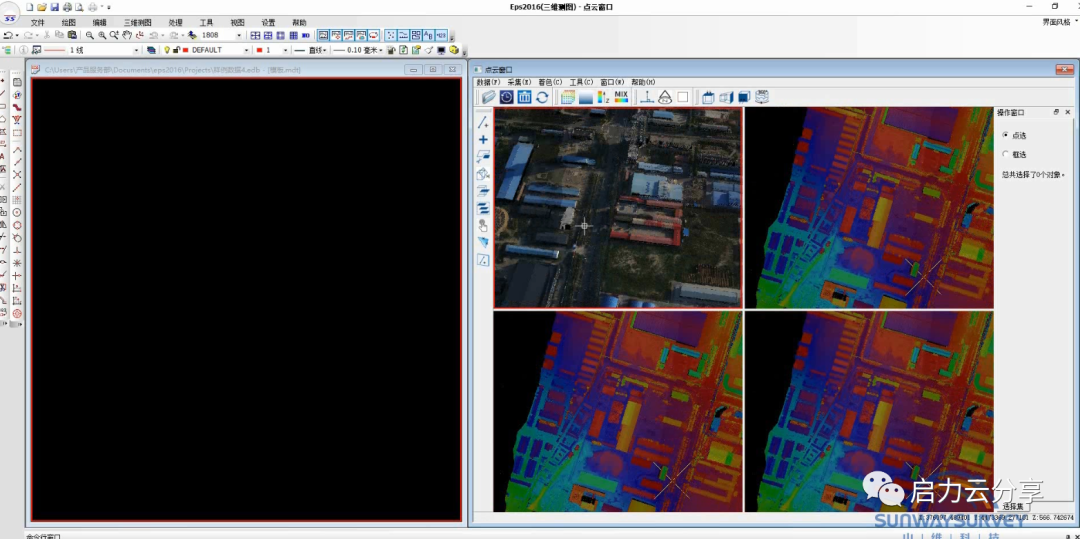
Task: Click the bottom-left height-colored viewport
Action: point(619,411)
